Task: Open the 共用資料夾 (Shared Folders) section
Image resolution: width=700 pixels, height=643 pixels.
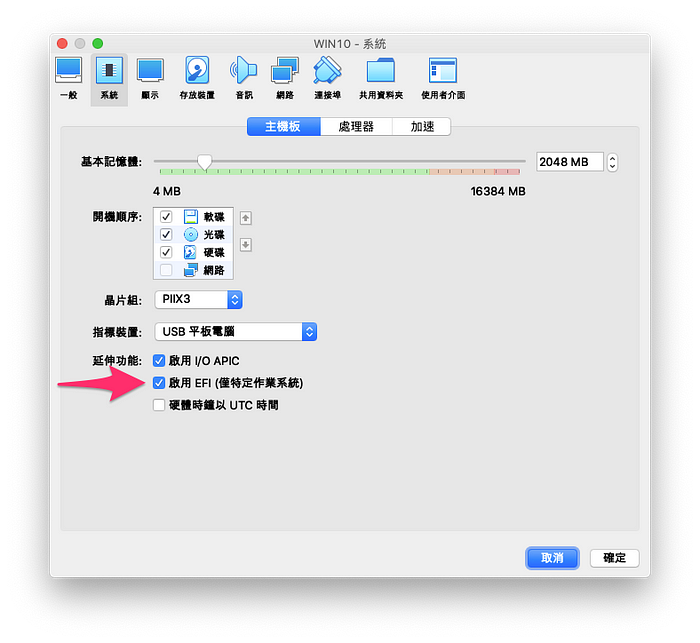Action: tap(381, 78)
